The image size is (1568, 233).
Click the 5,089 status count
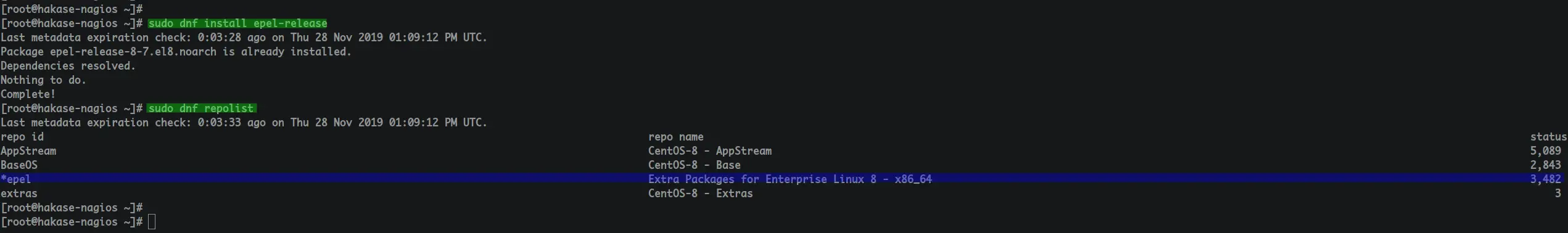[1545, 151]
